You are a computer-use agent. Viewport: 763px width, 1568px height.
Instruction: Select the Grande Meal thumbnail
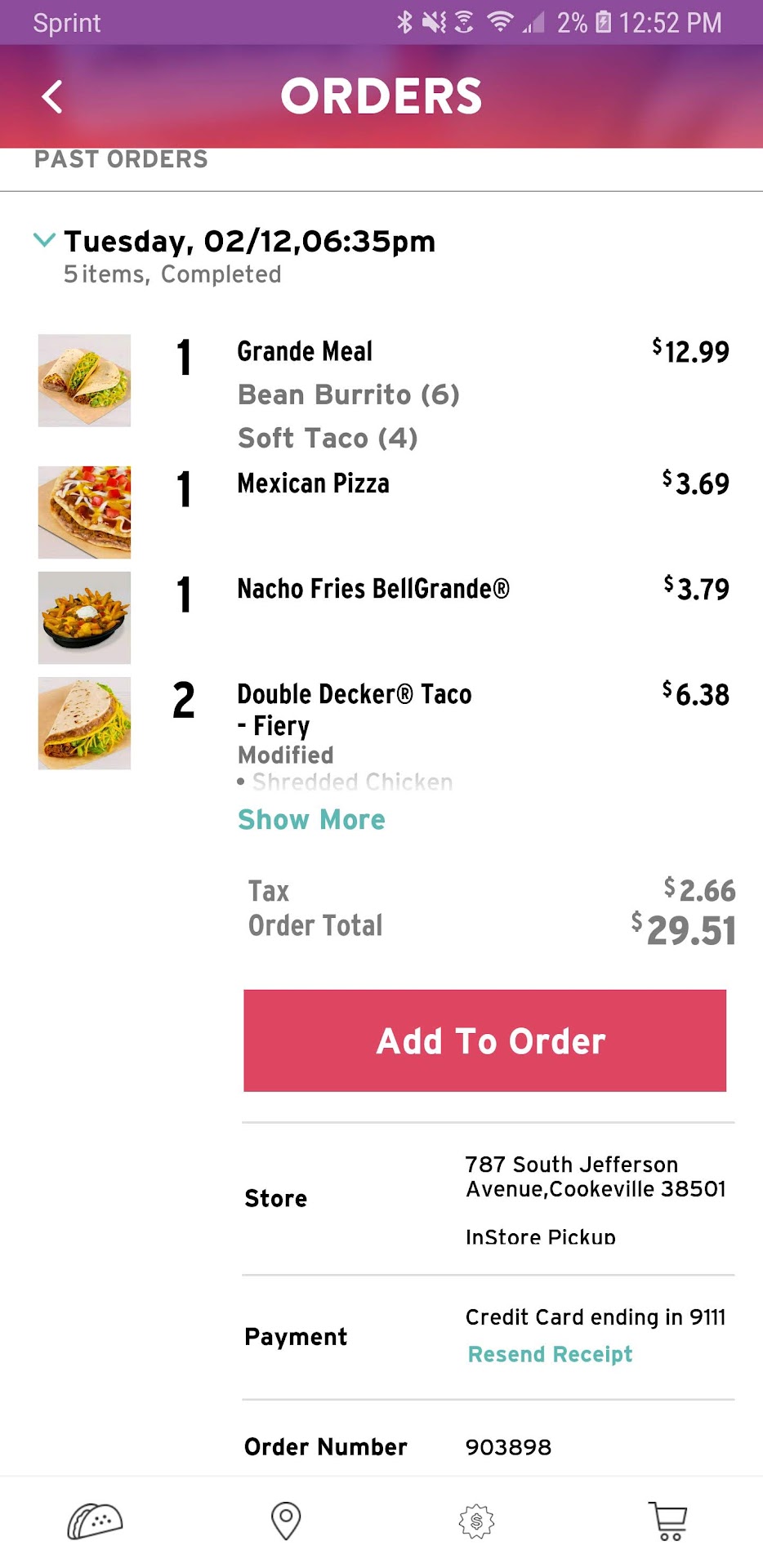click(84, 381)
